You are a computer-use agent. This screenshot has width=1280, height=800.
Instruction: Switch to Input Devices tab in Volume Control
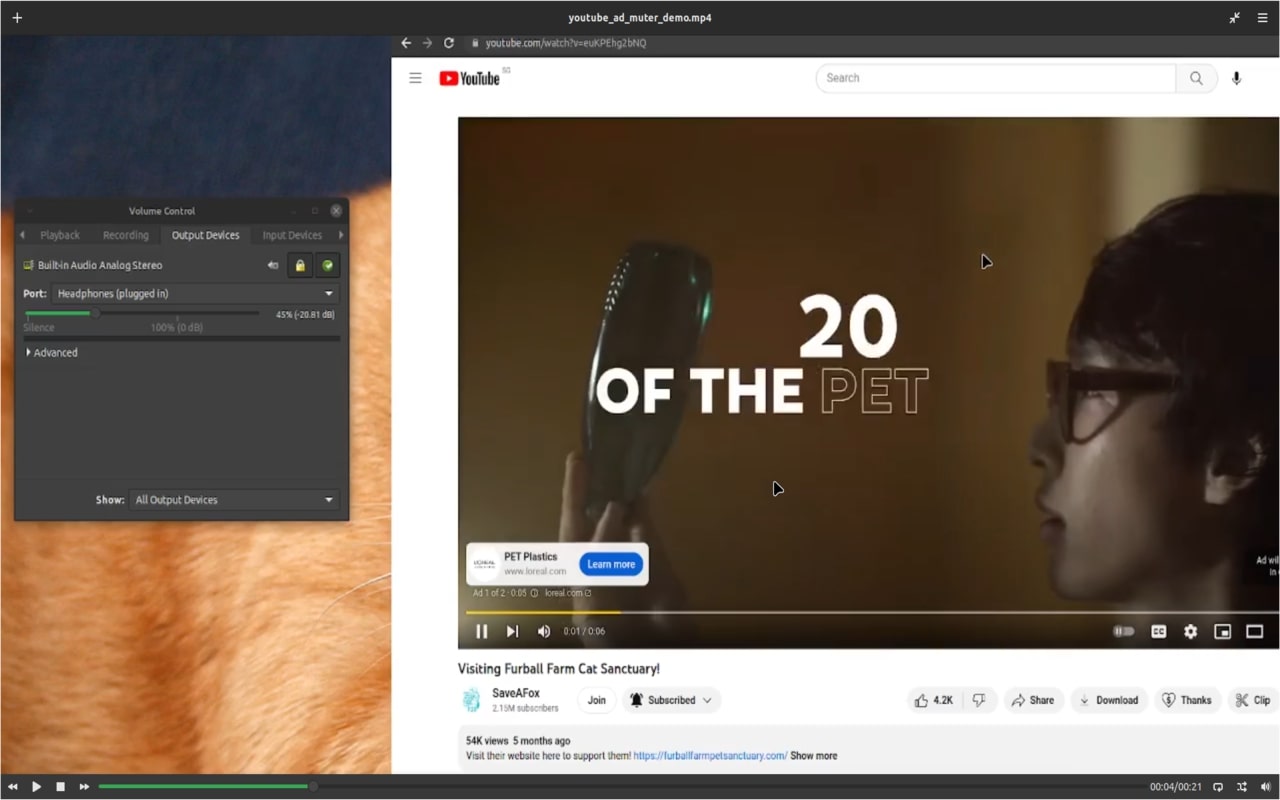292,235
